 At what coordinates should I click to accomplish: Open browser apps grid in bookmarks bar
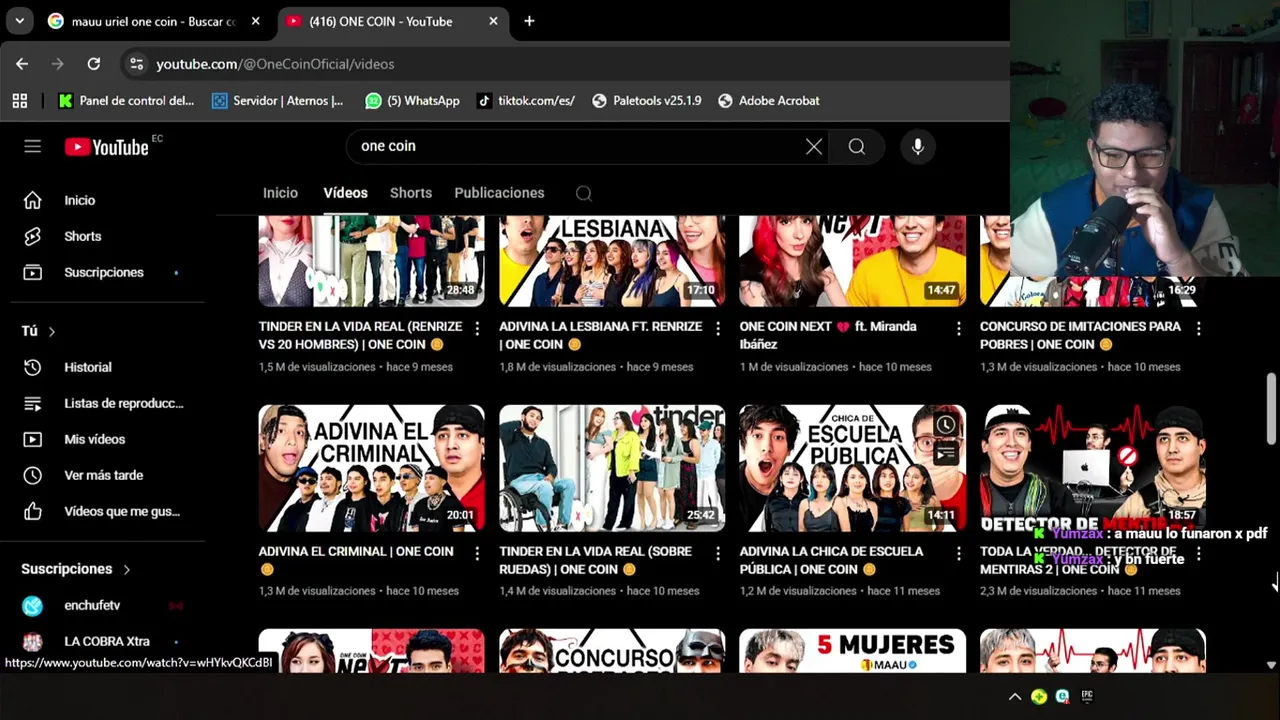[19, 100]
